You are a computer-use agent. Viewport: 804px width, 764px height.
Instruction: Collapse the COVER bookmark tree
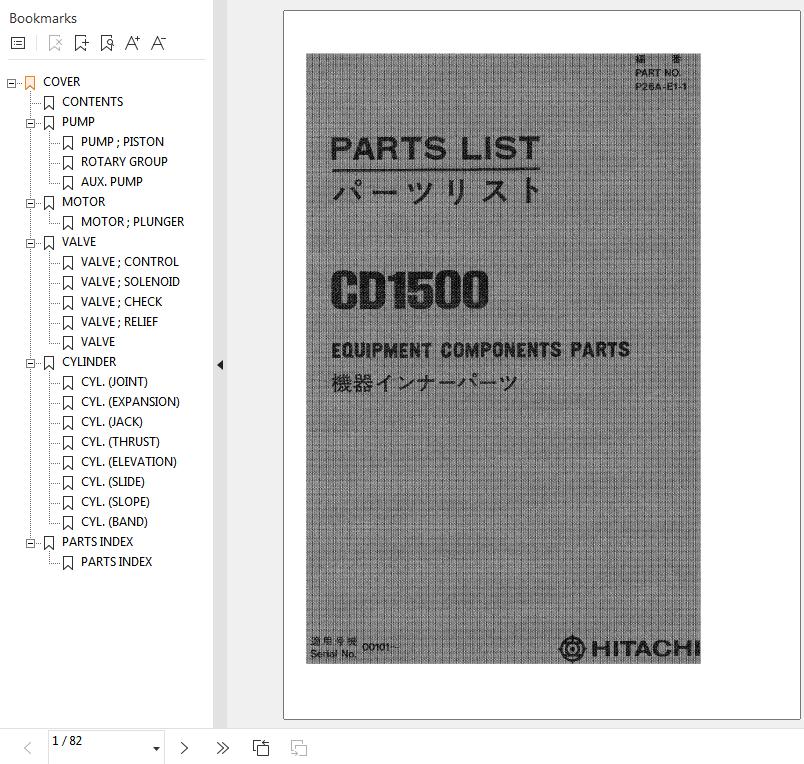click(x=11, y=83)
